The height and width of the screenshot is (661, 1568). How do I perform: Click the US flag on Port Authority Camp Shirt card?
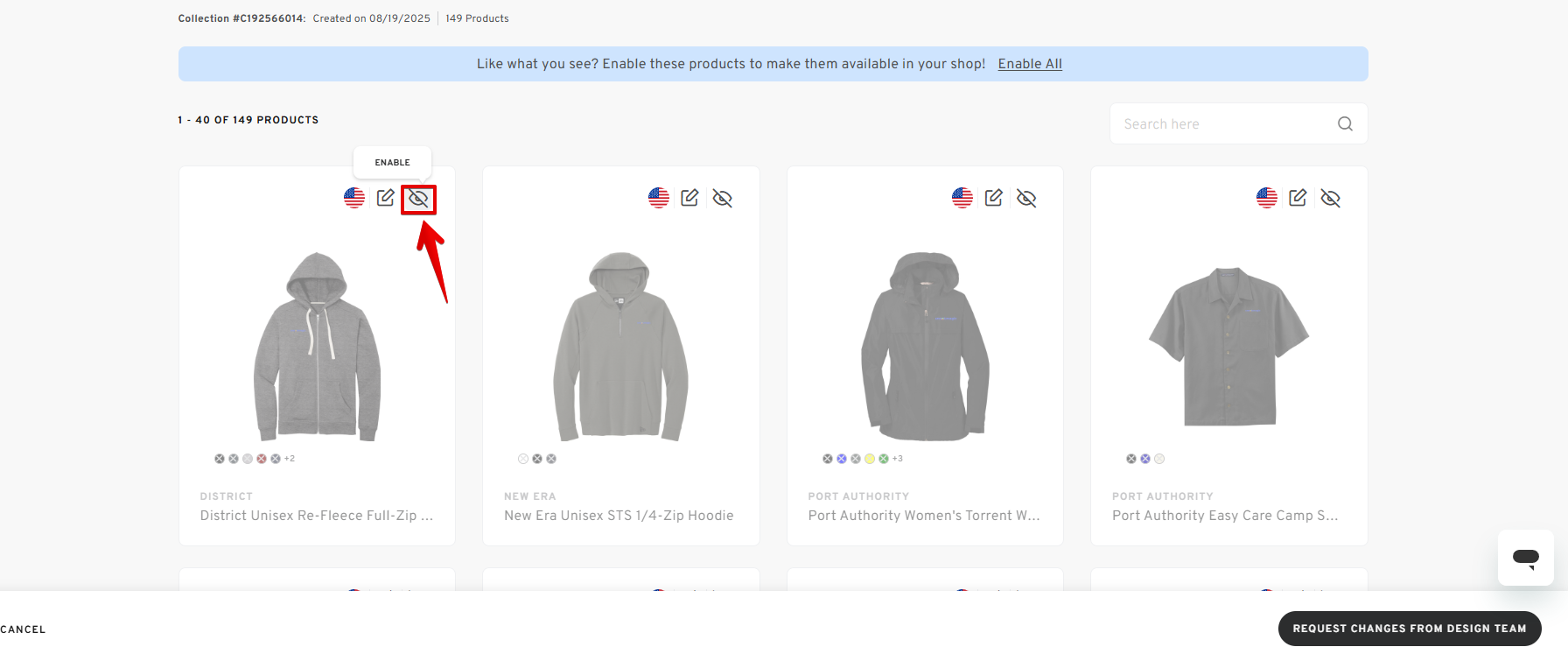[x=1267, y=198]
